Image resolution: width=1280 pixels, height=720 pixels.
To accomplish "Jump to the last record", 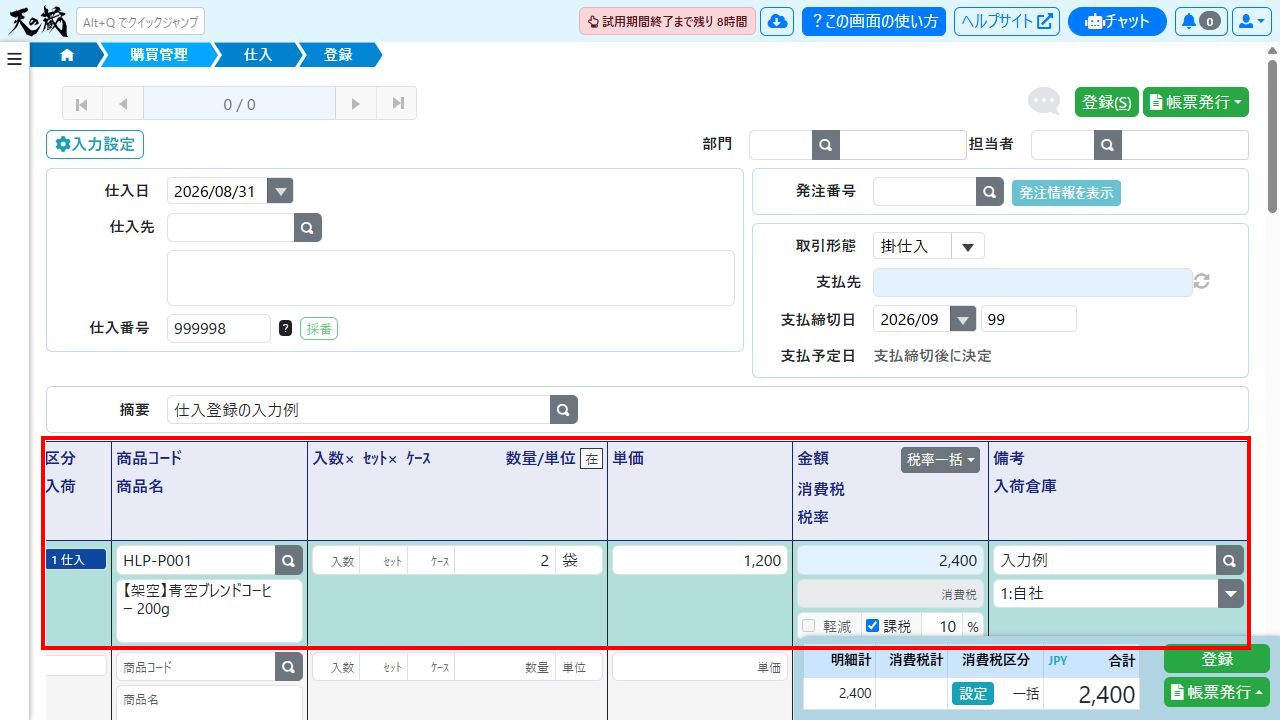I will pos(397,103).
